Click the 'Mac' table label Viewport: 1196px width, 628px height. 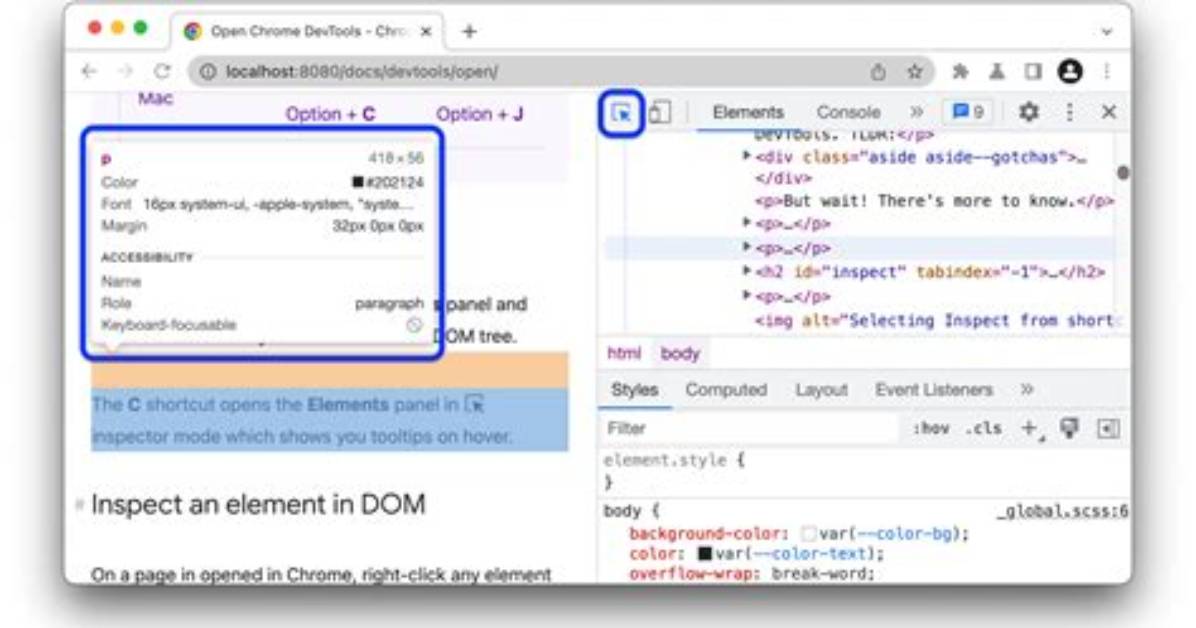tap(156, 98)
